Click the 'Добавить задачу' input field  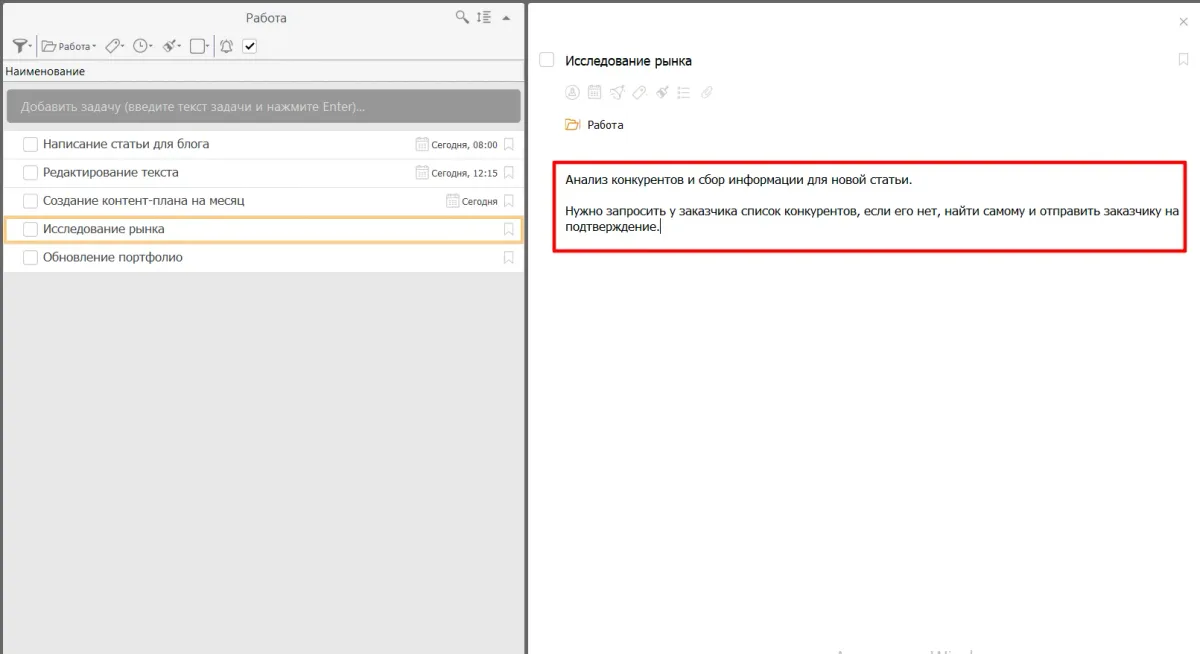(263, 106)
